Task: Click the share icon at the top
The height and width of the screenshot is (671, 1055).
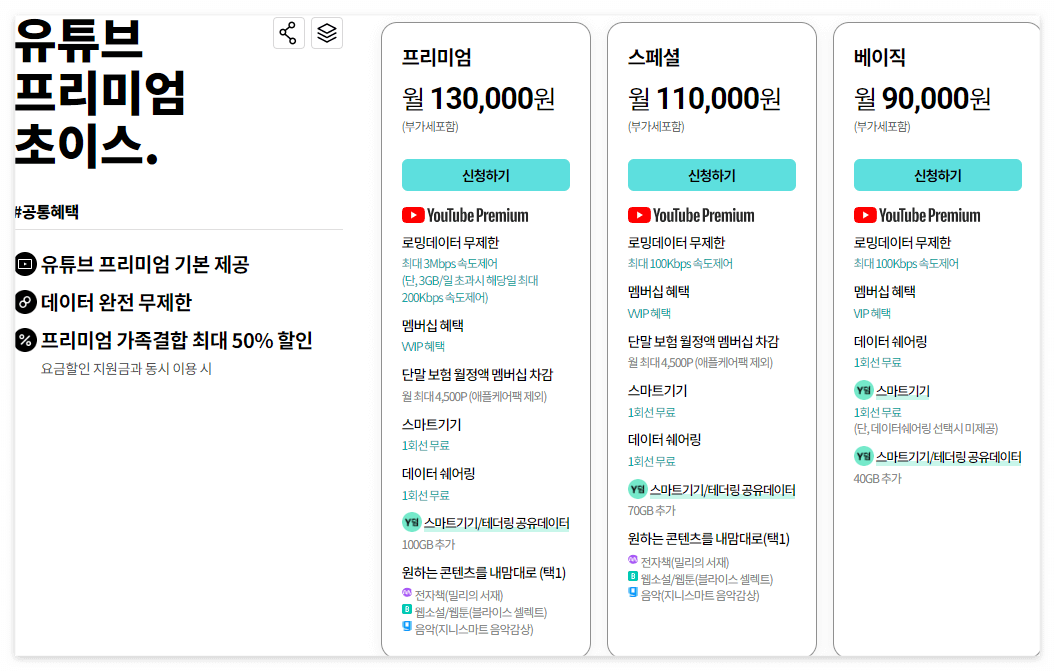Action: pos(288,32)
